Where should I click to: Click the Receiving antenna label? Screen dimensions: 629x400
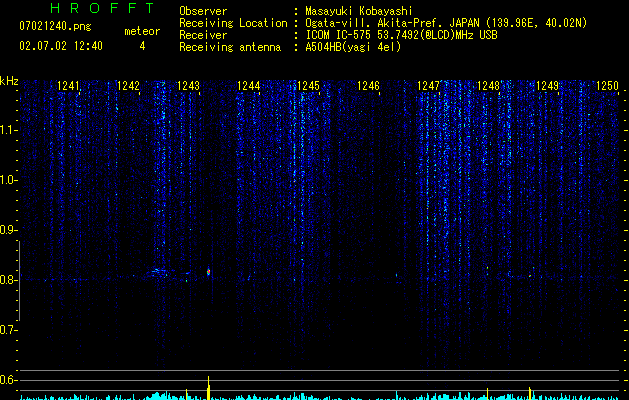[x=230, y=47]
